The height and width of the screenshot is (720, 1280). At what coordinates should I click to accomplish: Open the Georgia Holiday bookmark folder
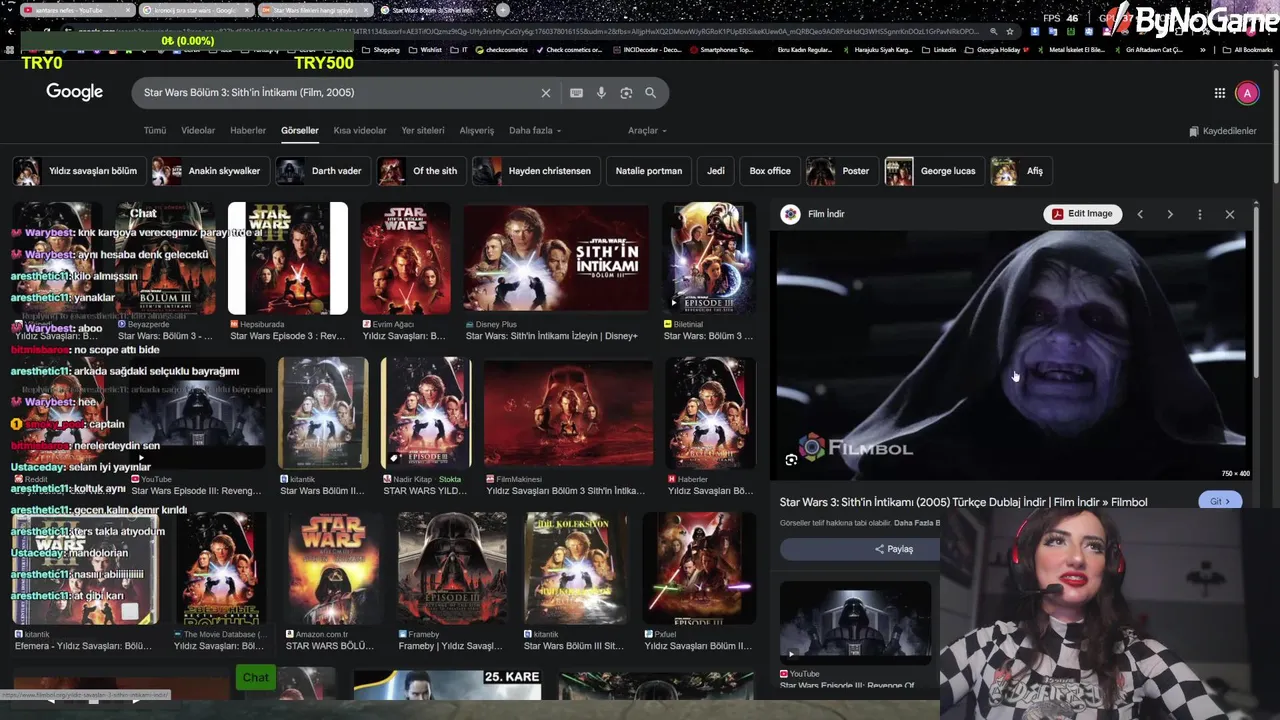(997, 49)
